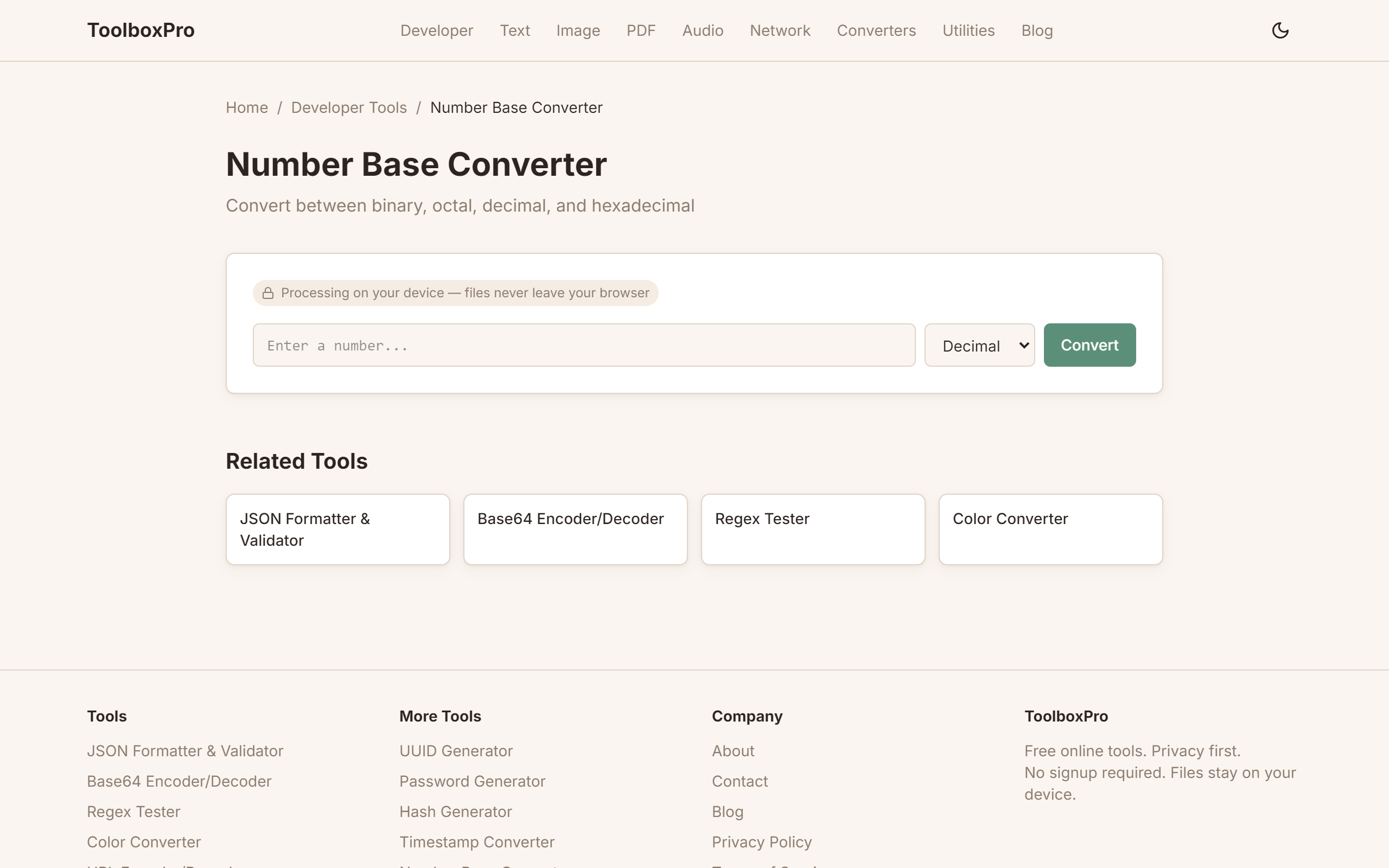Open the PDF nav menu
This screenshot has height=868, width=1389.
pyautogui.click(x=641, y=30)
